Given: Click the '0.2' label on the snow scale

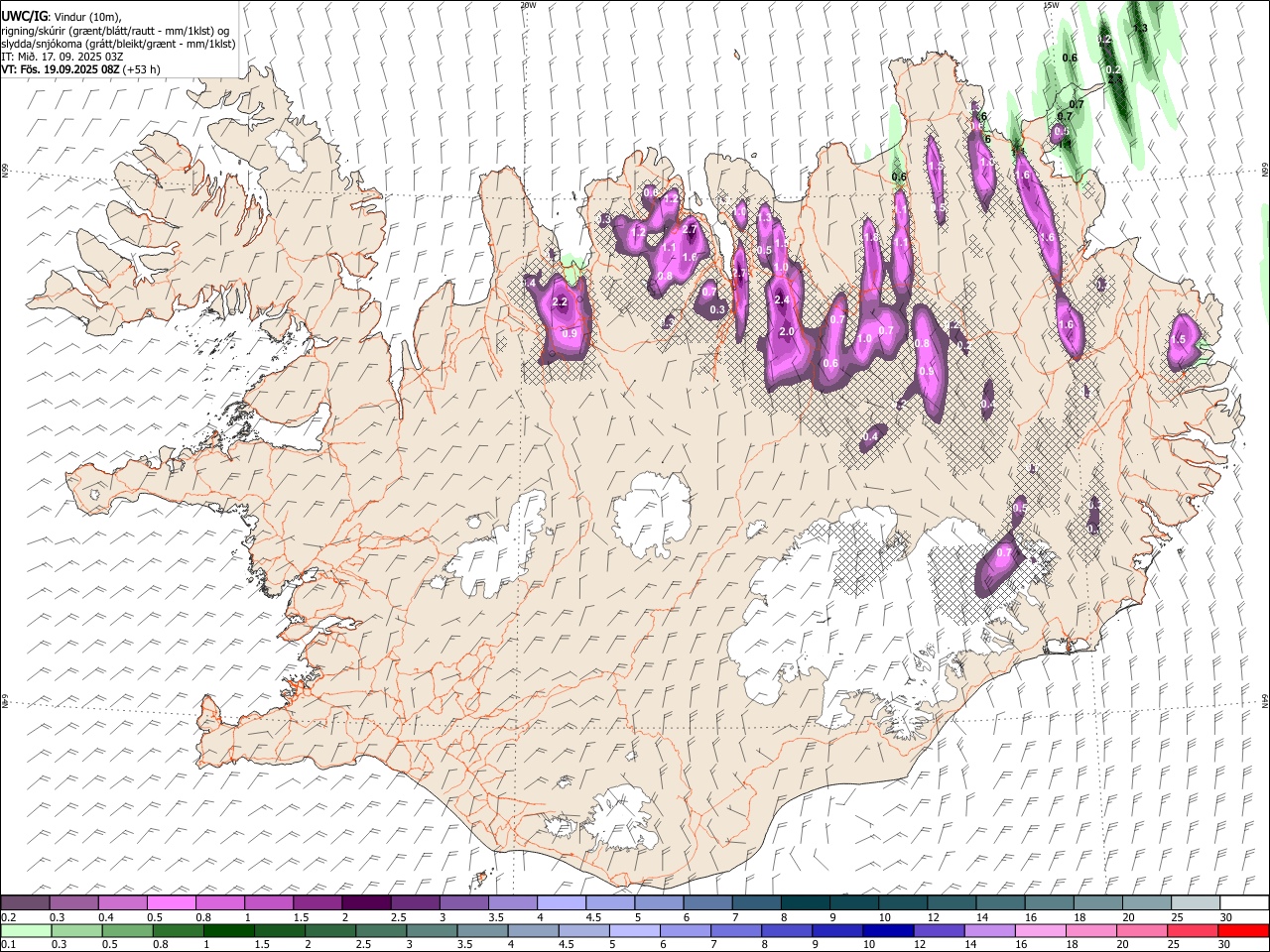Looking at the screenshot, I should click(x=7, y=917).
